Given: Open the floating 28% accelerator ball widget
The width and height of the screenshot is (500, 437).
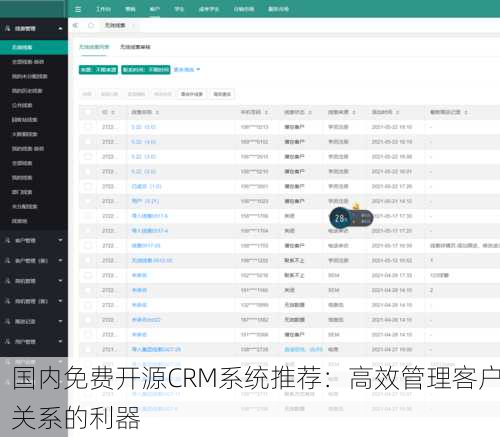Looking at the screenshot, I should pyautogui.click(x=350, y=218).
